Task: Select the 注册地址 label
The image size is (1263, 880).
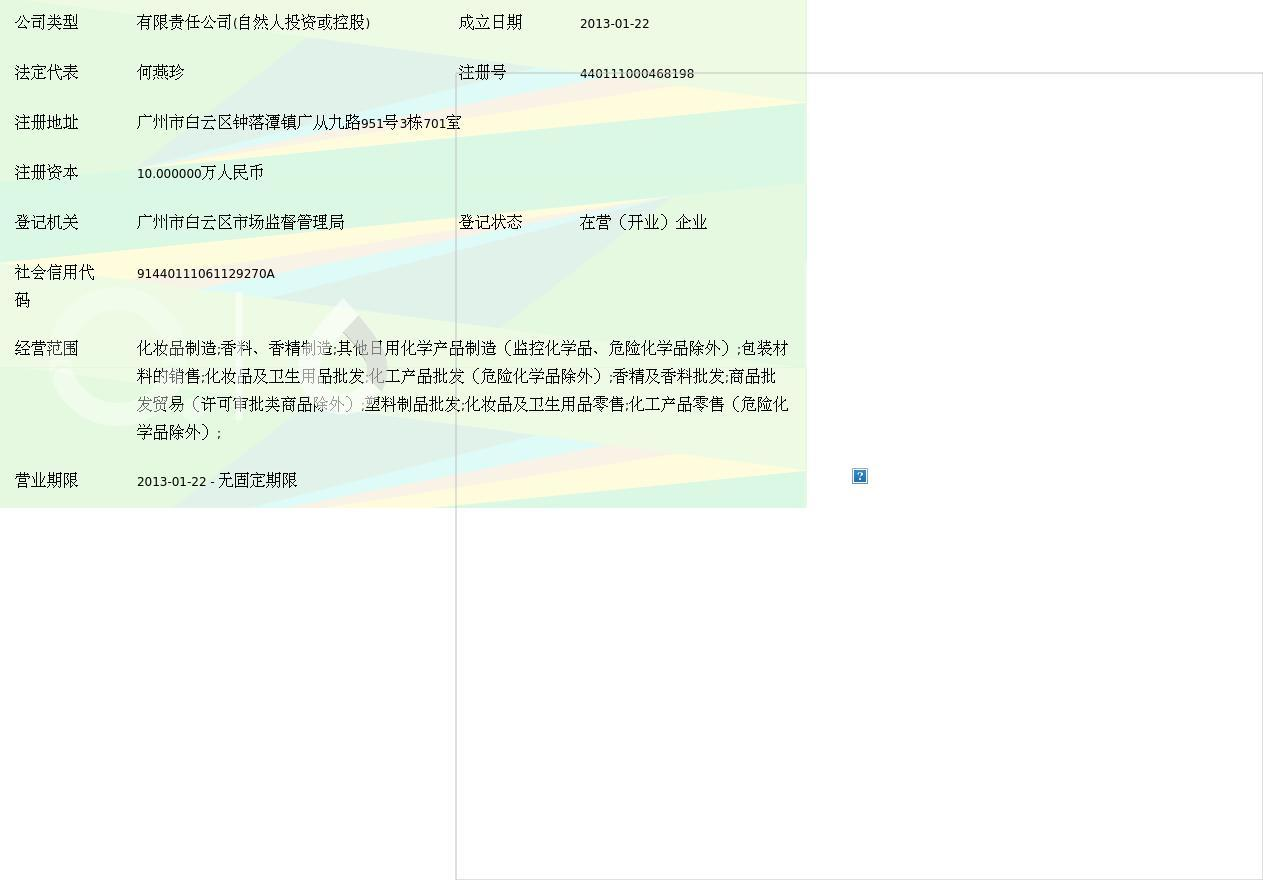Action: [47, 122]
